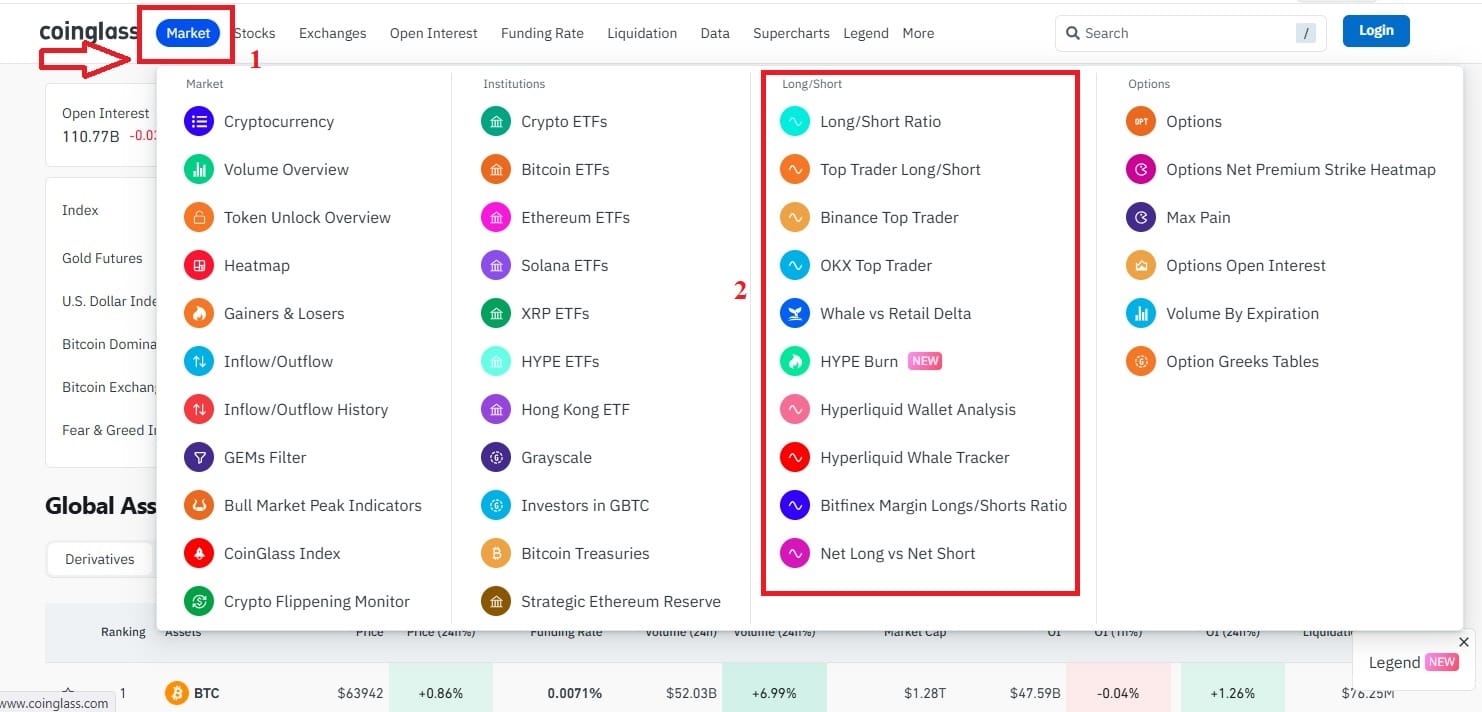The height and width of the screenshot is (712, 1482).
Task: Click the Cryptocurrency list icon
Action: click(199, 121)
